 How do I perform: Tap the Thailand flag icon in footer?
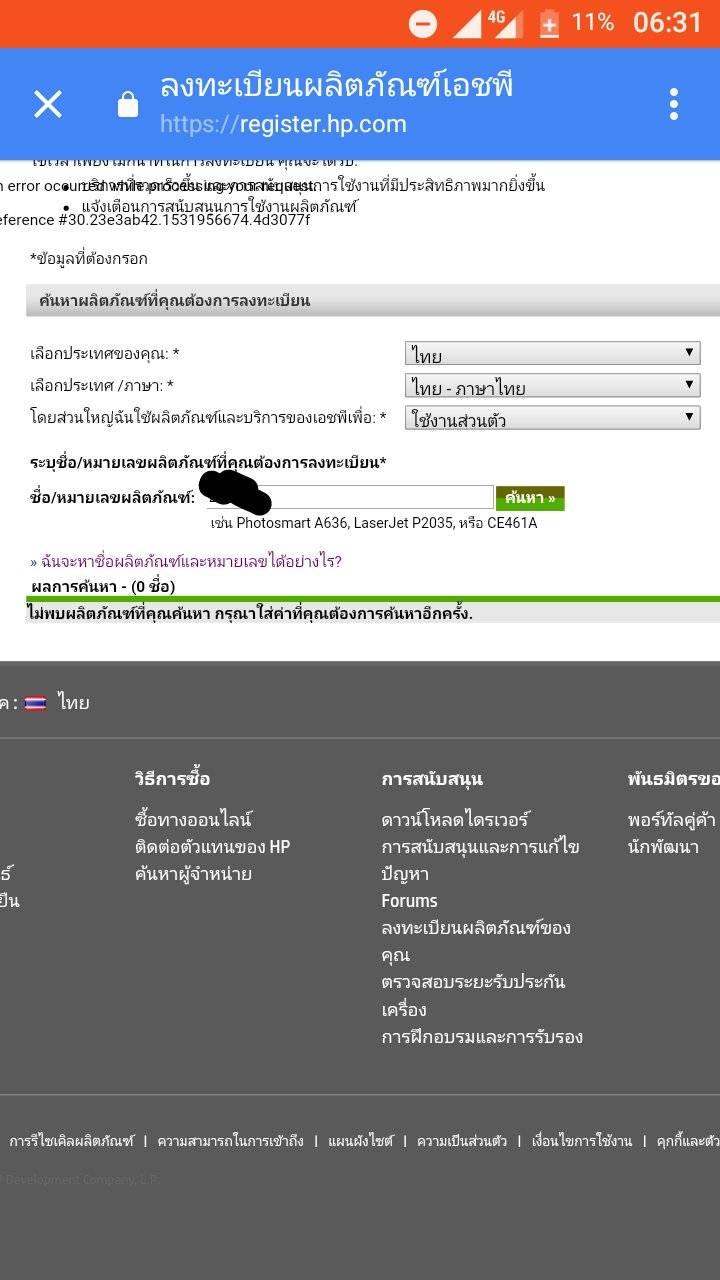pyautogui.click(x=35, y=703)
